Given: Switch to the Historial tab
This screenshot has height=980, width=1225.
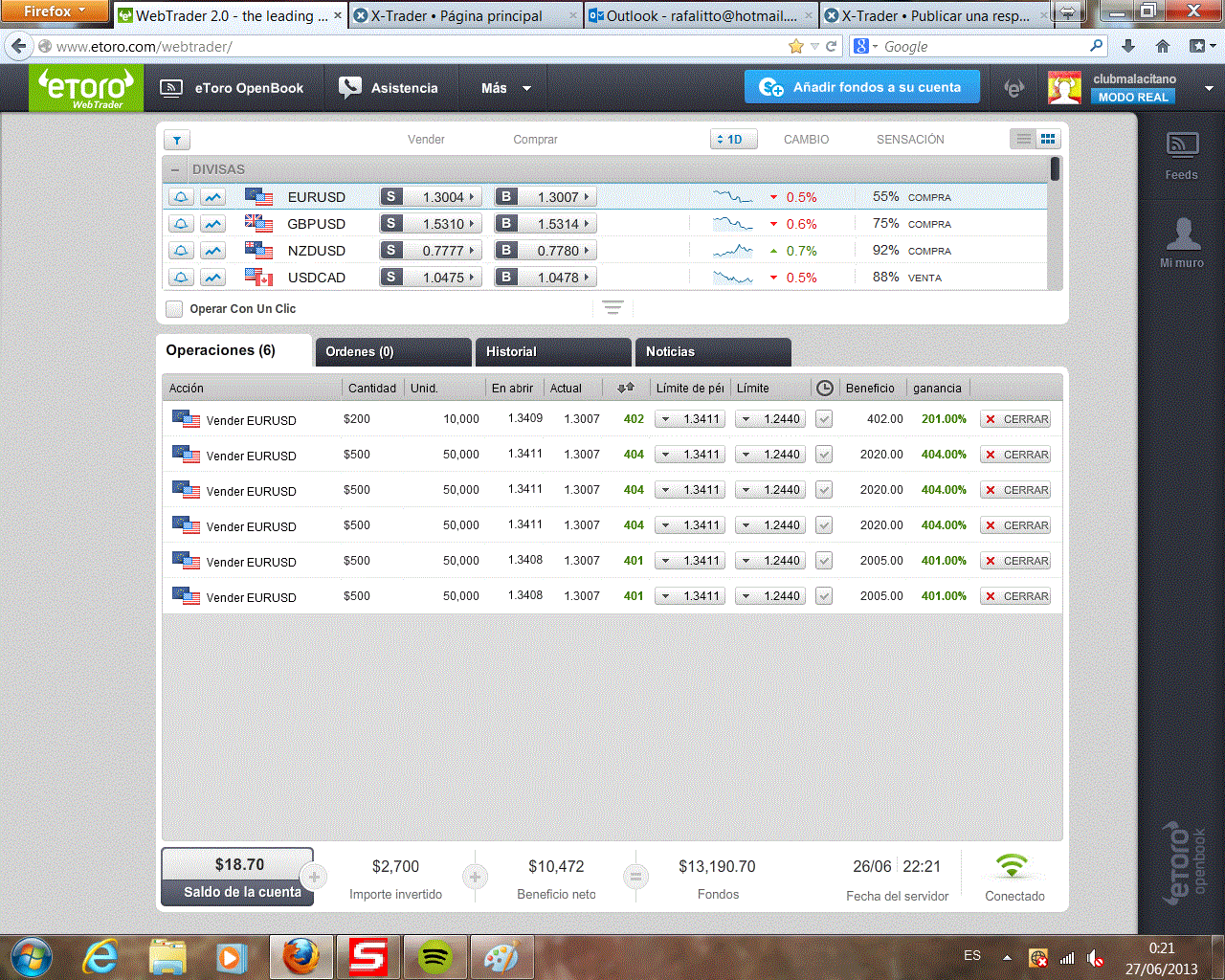Looking at the screenshot, I should coord(553,352).
